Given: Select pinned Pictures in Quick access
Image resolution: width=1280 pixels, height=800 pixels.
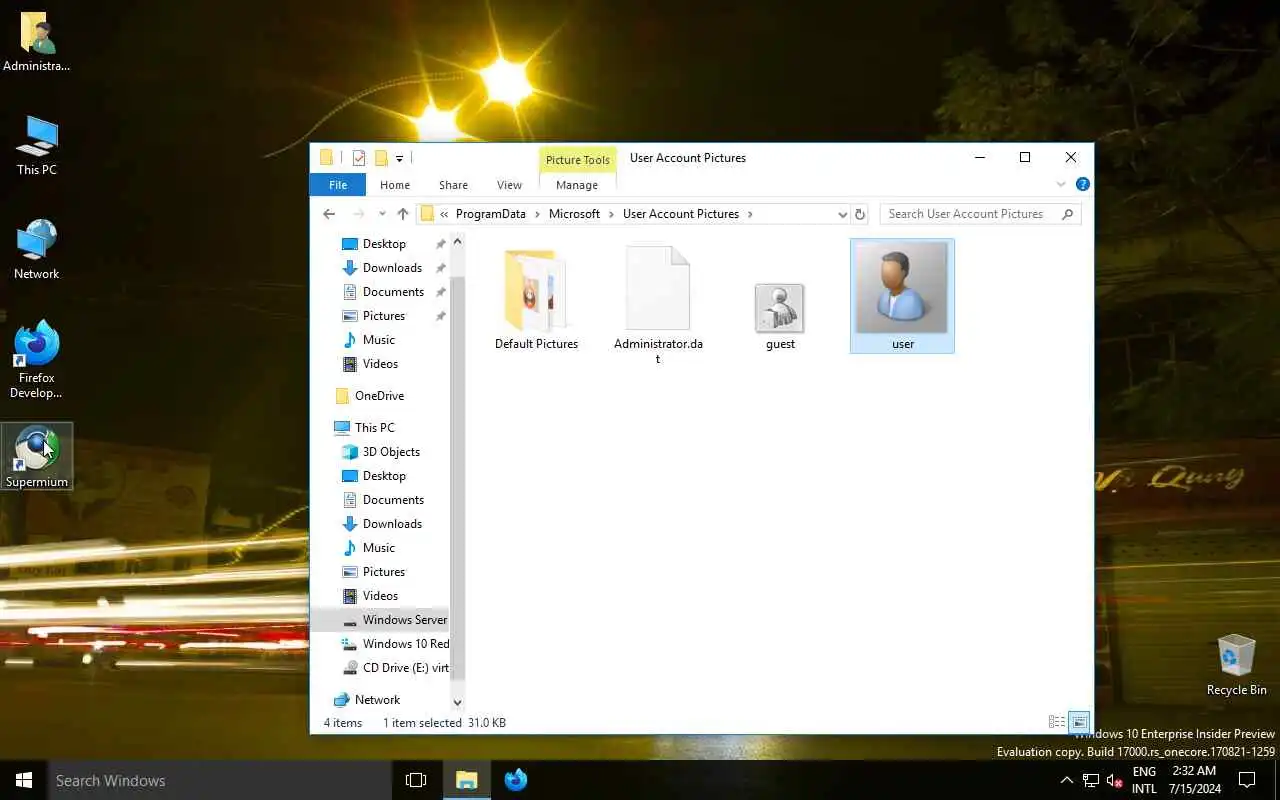Looking at the screenshot, I should point(384,316).
